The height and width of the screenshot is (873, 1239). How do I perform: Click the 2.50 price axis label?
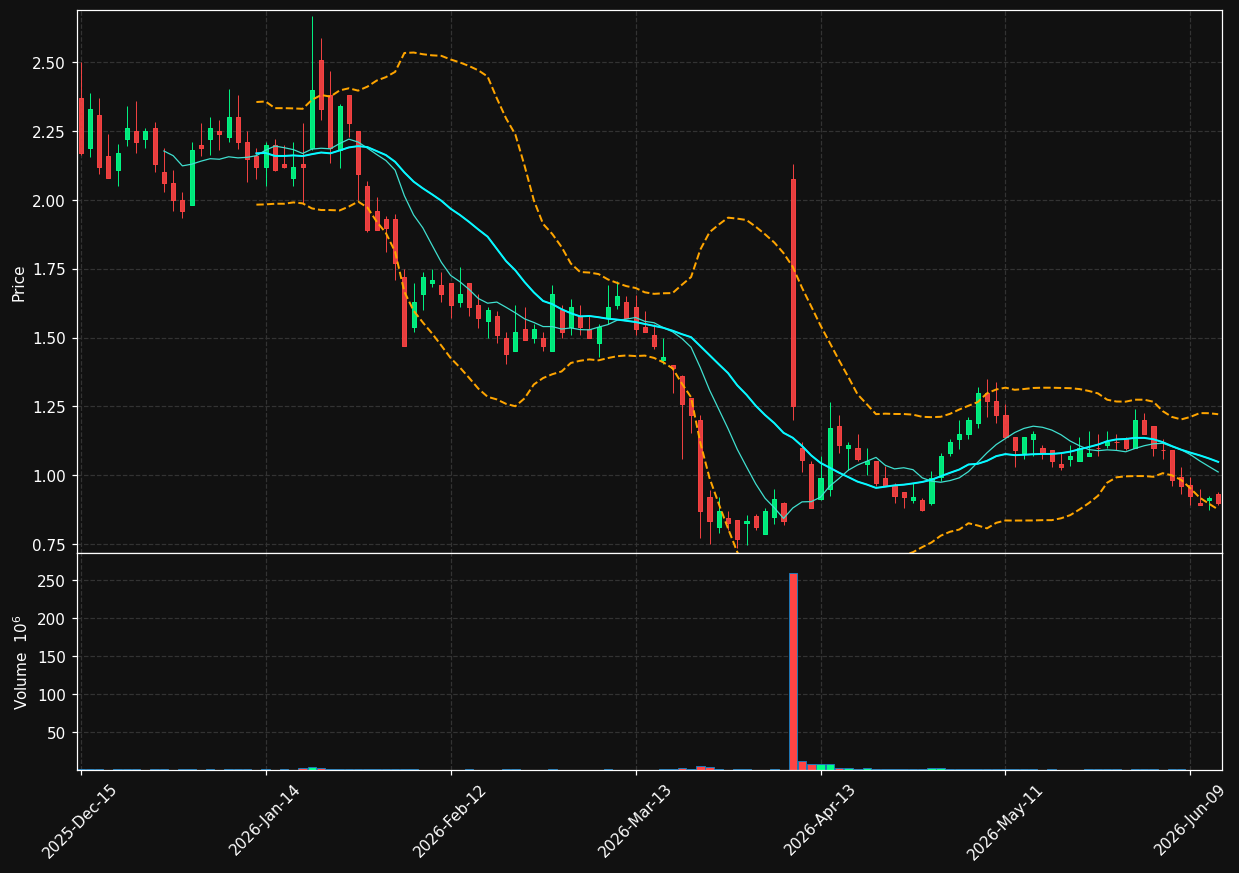[49, 63]
